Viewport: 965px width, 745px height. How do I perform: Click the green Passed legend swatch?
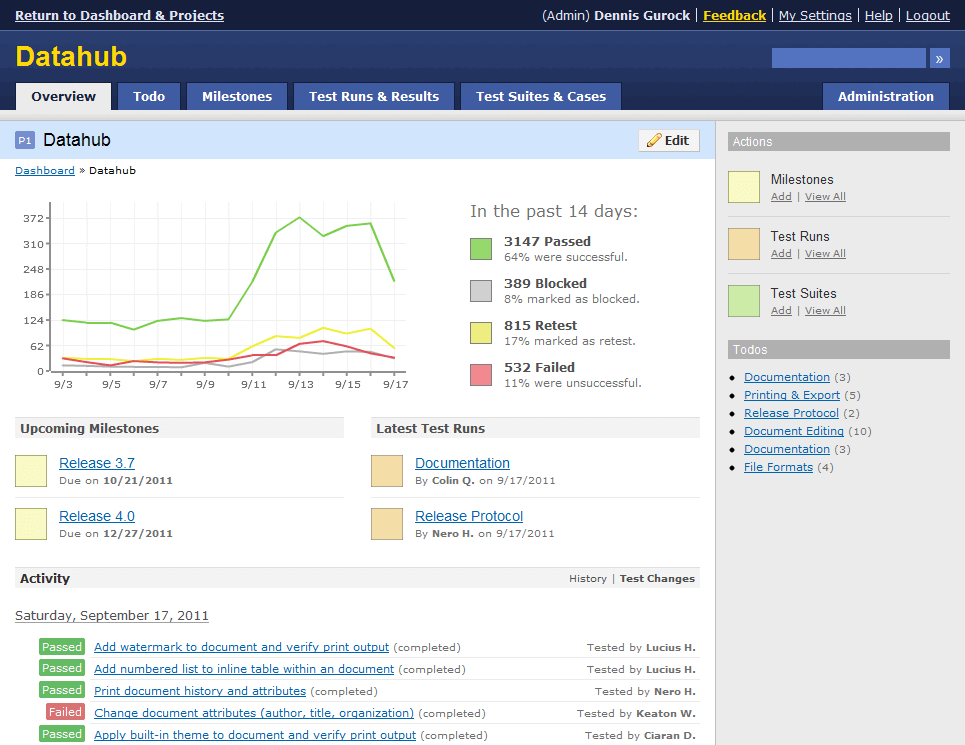[x=481, y=249]
